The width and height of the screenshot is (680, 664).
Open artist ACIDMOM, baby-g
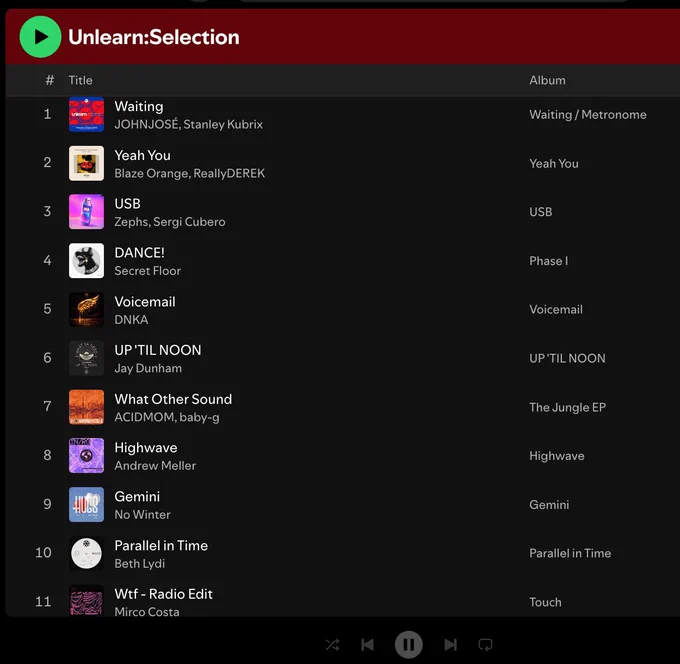[x=167, y=417]
